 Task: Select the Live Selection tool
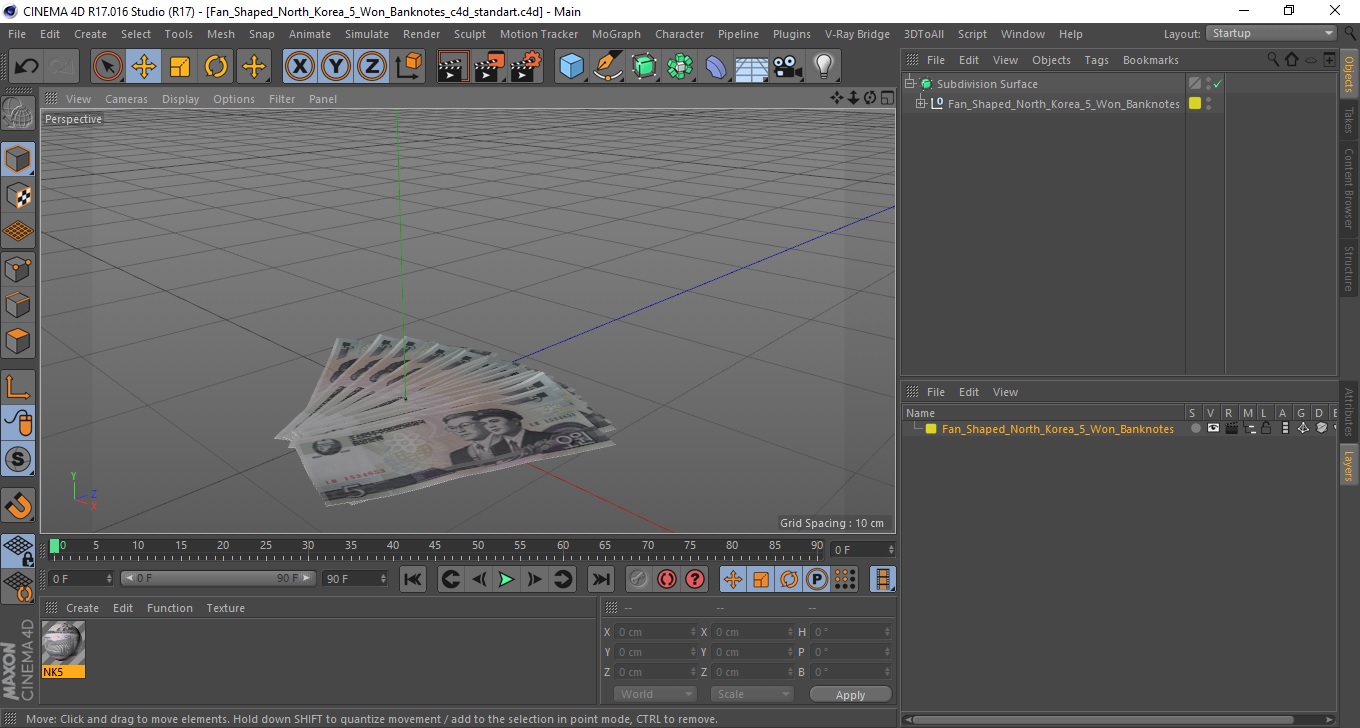pyautogui.click(x=108, y=67)
